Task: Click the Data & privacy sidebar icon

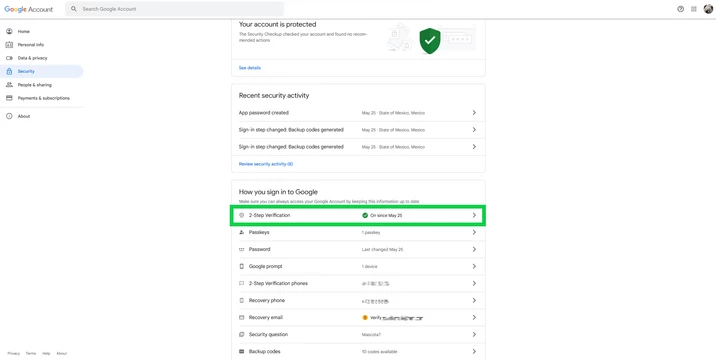Action: [x=9, y=58]
